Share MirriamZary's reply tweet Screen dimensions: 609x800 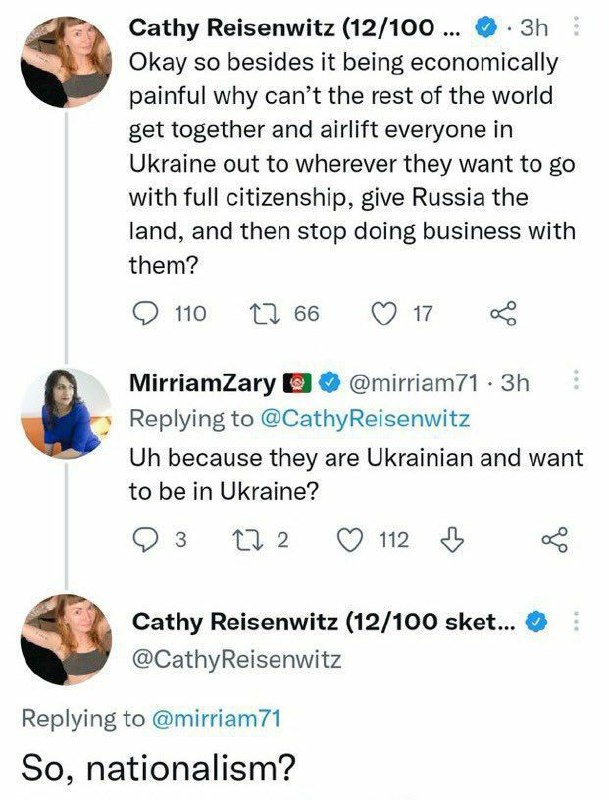click(554, 540)
